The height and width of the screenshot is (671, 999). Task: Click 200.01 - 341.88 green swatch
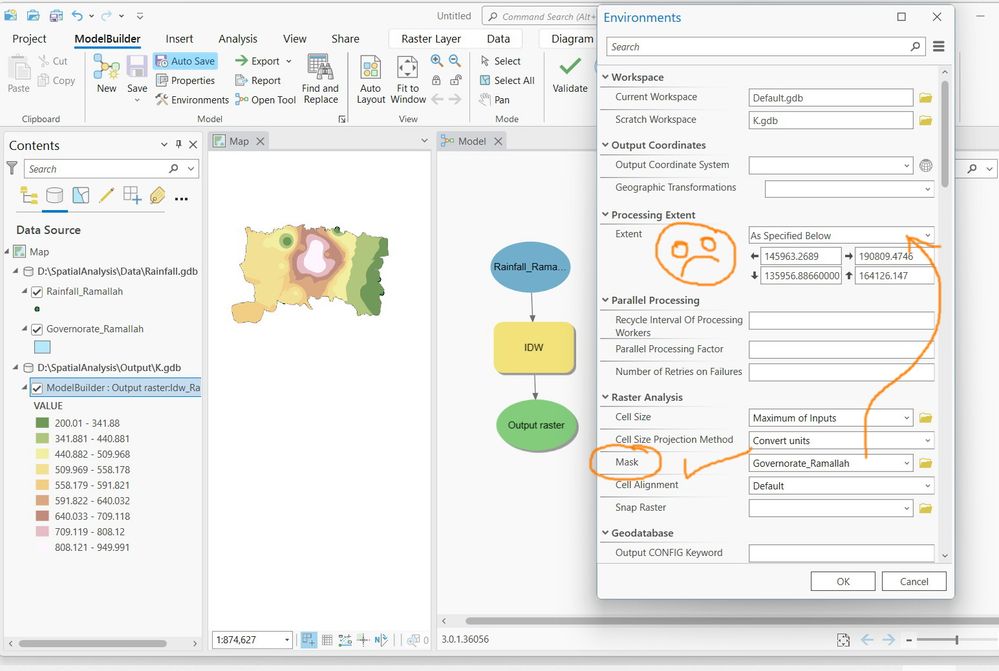pos(42,423)
